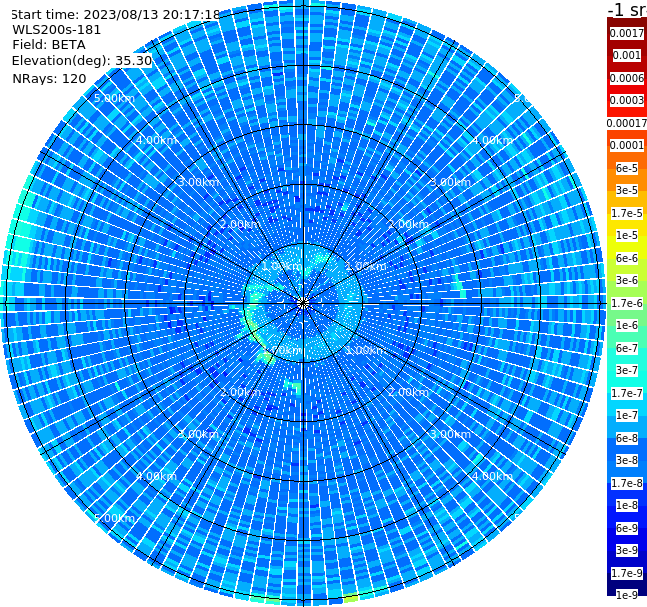647x607 pixels.
Task: Select the '0.00017' colorbar tick label
Action: click(627, 123)
